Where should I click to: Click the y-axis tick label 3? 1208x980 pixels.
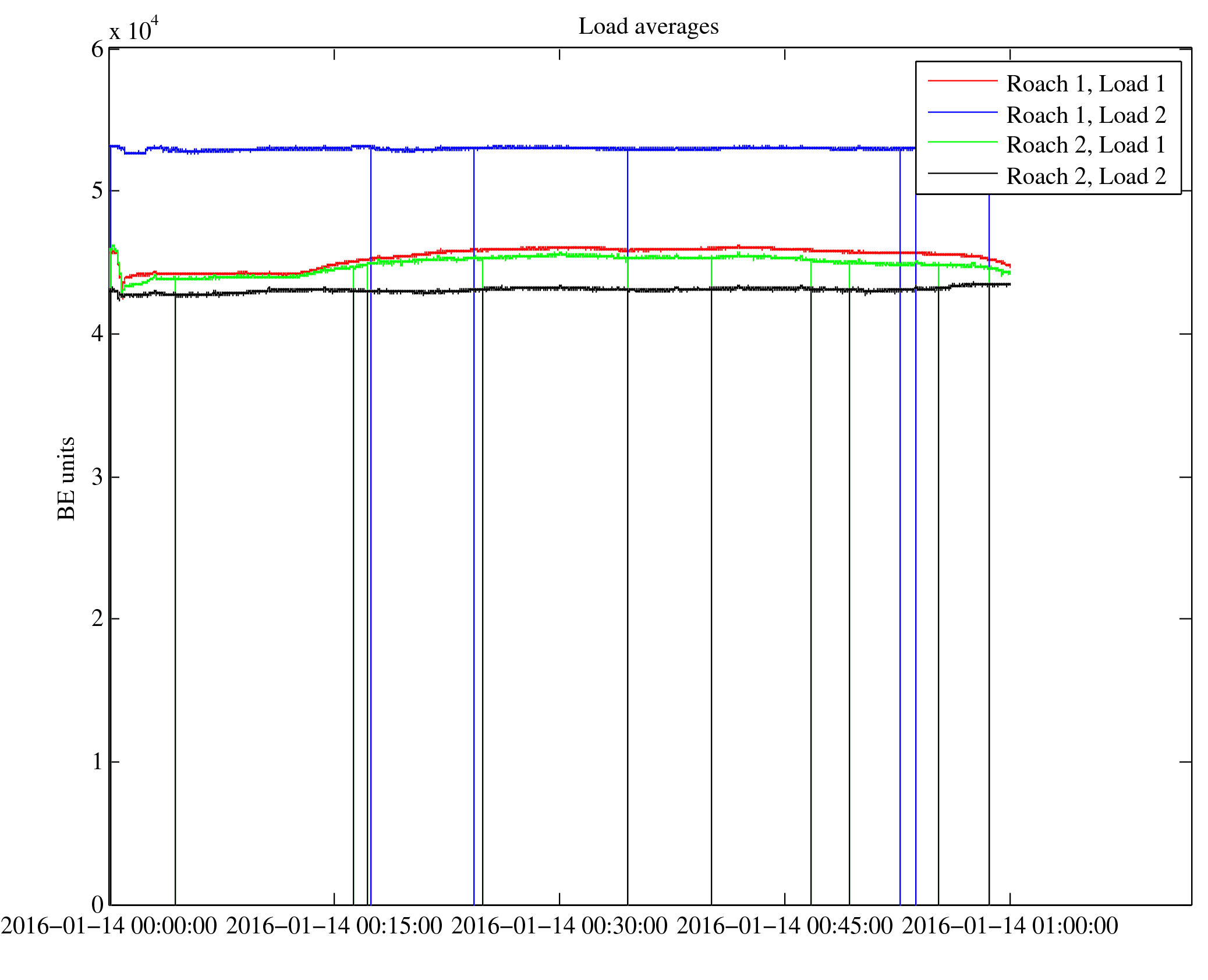coord(97,477)
